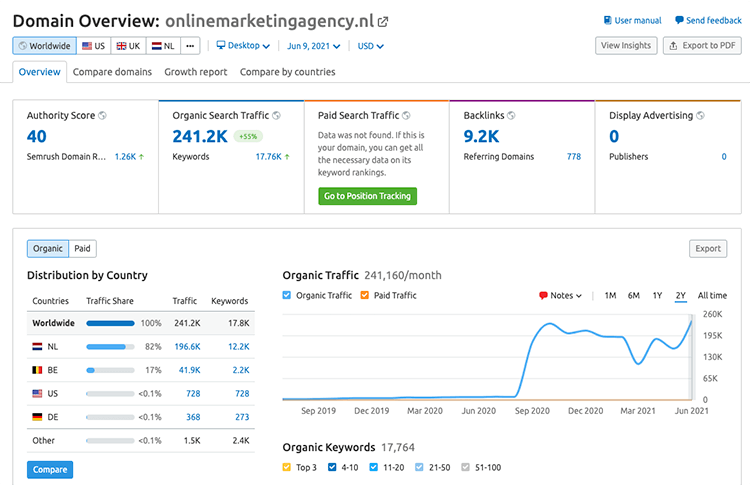Viewport: 750px width, 485px height.
Task: Open the Compare domains tab
Action: (x=112, y=72)
